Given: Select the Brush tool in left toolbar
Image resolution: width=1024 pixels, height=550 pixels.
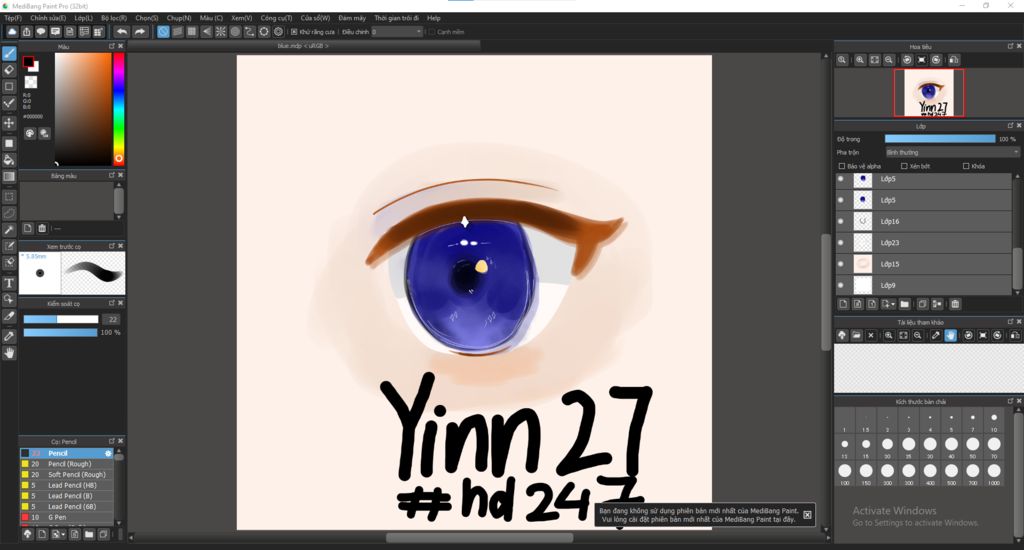Looking at the screenshot, I should click(9, 54).
